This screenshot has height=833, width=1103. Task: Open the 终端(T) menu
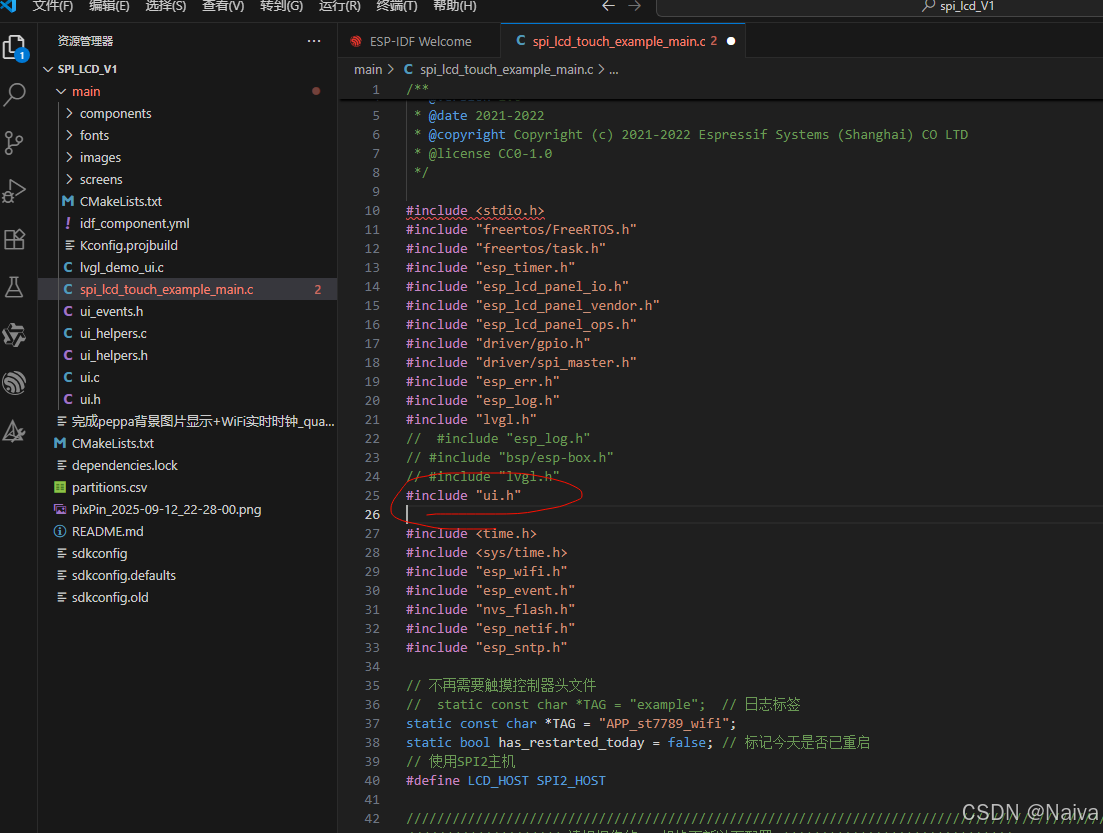[x=397, y=6]
